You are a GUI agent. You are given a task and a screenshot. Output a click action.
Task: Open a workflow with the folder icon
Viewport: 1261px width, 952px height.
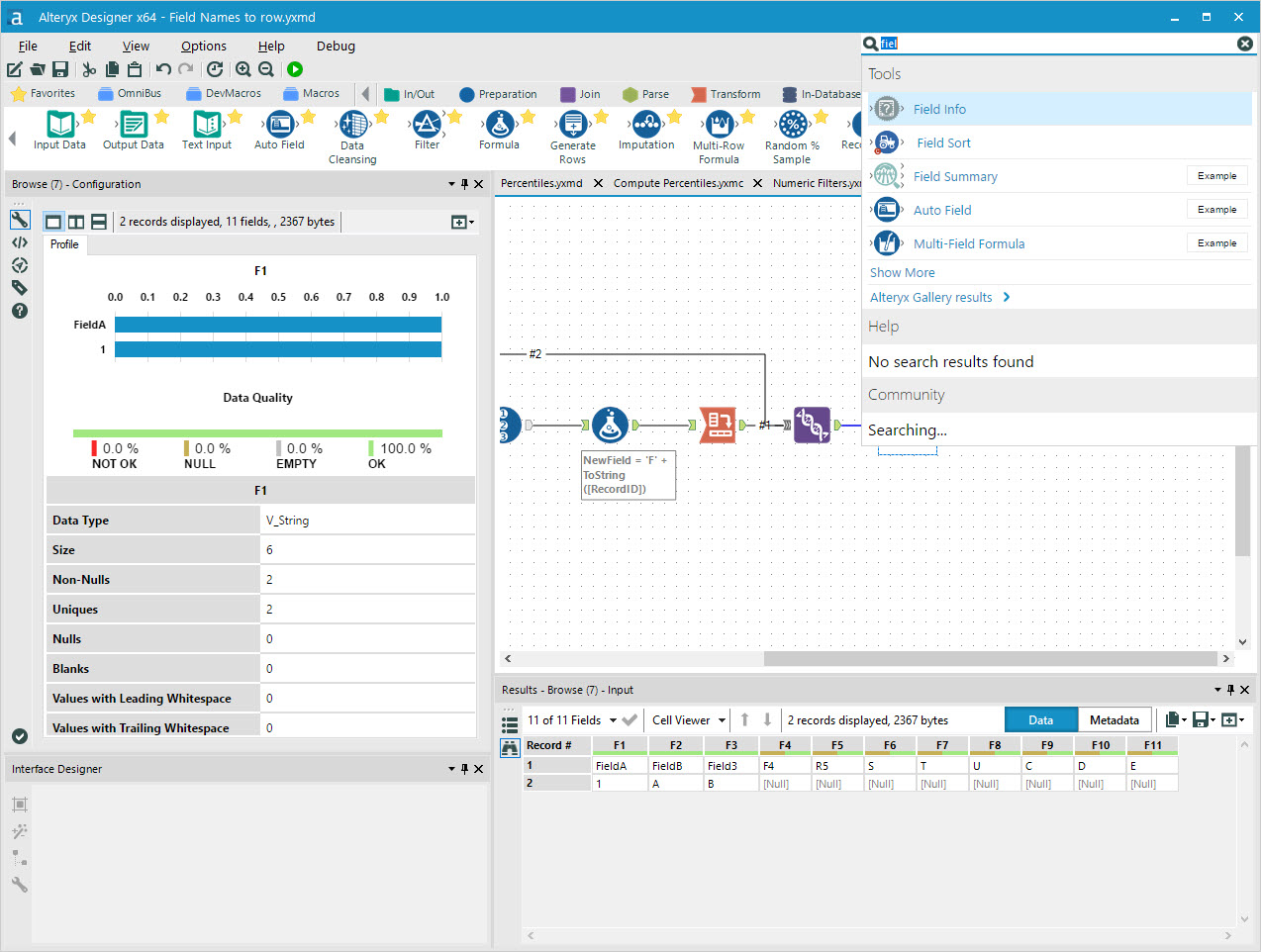[x=38, y=69]
